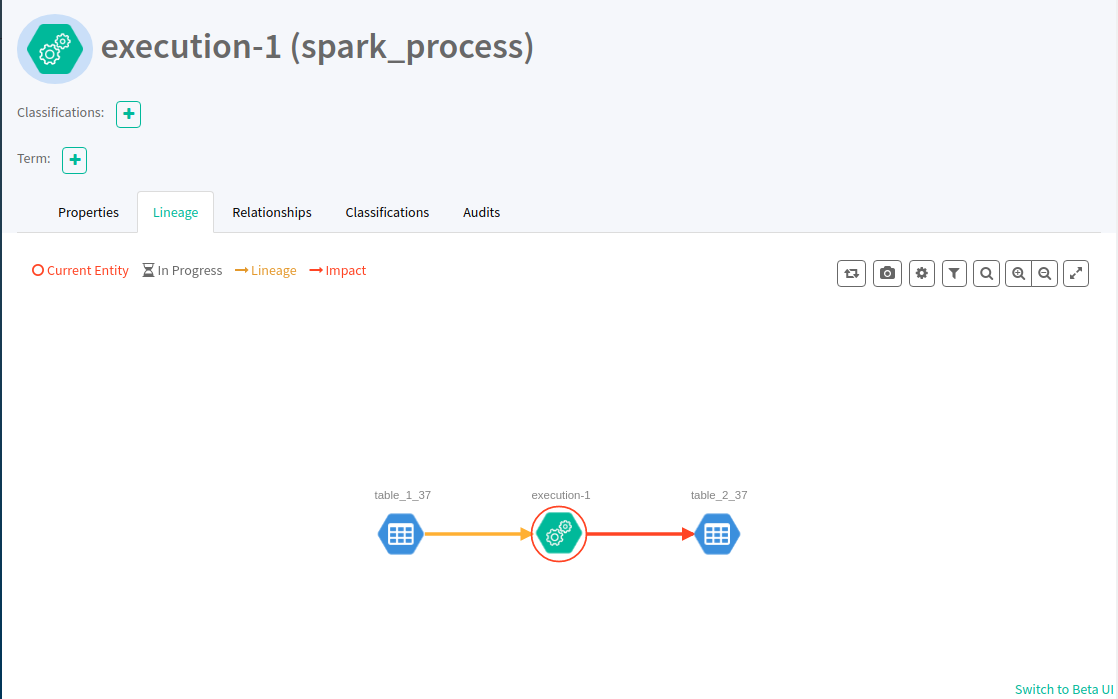Viewport: 1118px width, 699px height.
Task: Select the table_1_37 node icon
Action: 401,534
